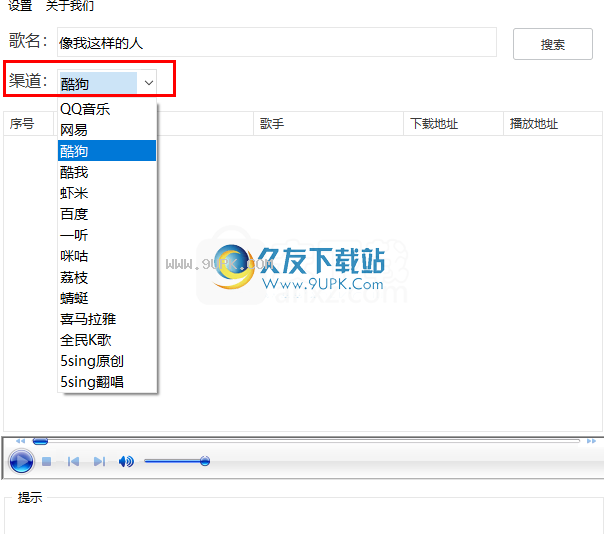Click the round Play button
Viewport: 604px width, 534px height.
click(21, 461)
